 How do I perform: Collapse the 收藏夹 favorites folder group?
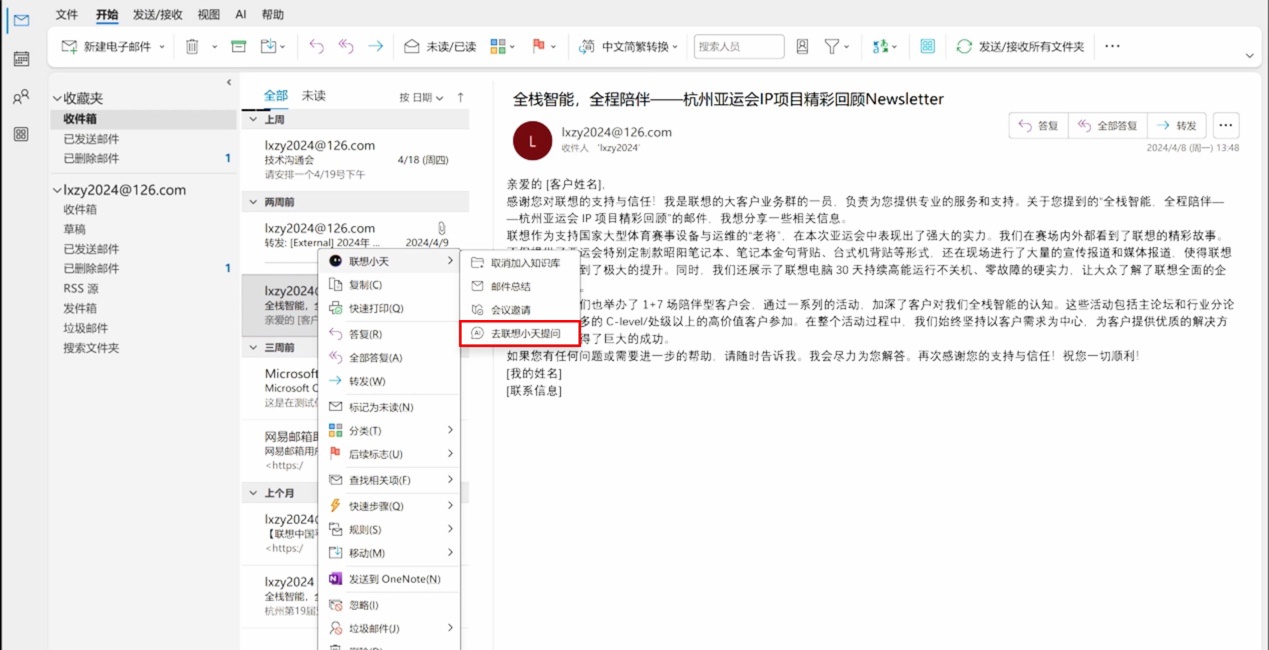57,99
